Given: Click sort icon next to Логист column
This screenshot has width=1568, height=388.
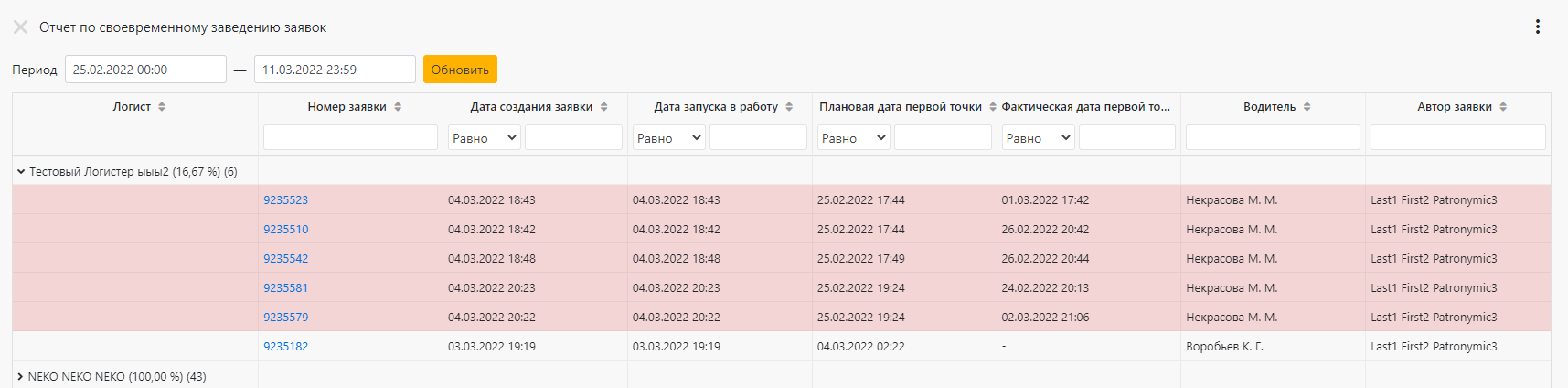Looking at the screenshot, I should click(162, 107).
